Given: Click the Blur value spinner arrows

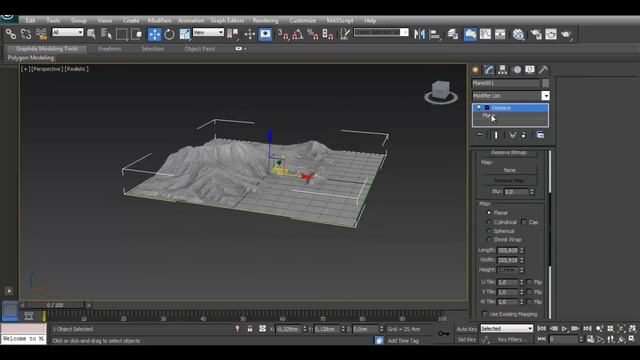Looking at the screenshot, I should pyautogui.click(x=532, y=192).
